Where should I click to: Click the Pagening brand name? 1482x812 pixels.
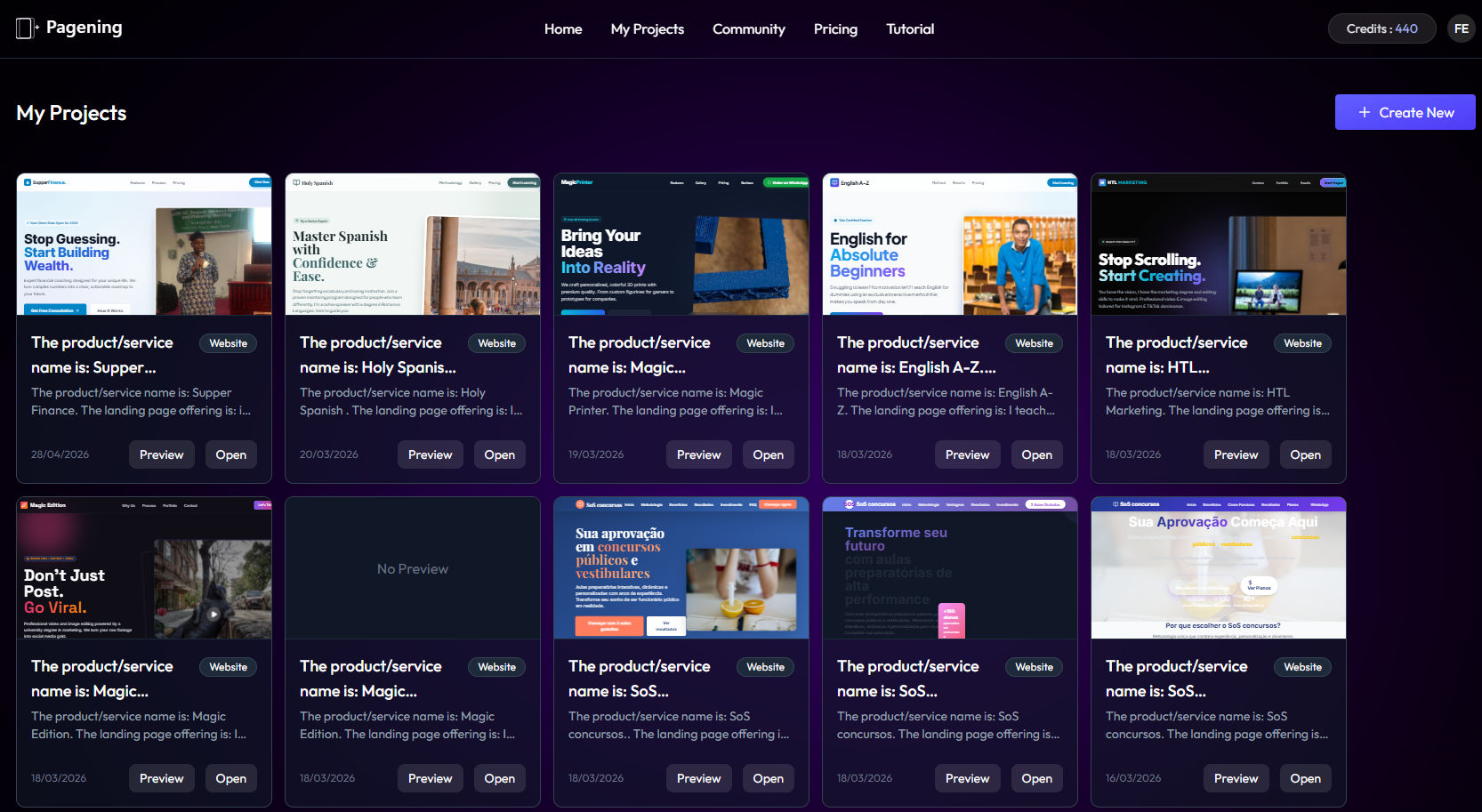pyautogui.click(x=85, y=28)
